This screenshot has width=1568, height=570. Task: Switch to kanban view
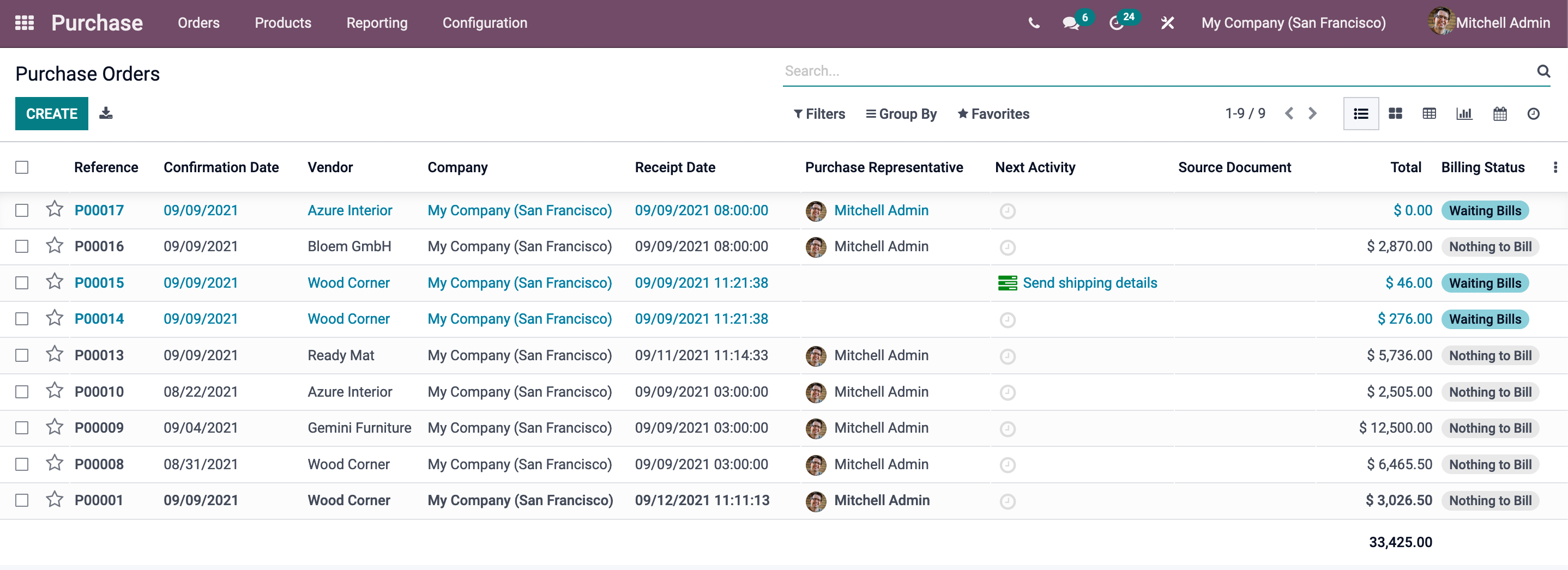1395,114
